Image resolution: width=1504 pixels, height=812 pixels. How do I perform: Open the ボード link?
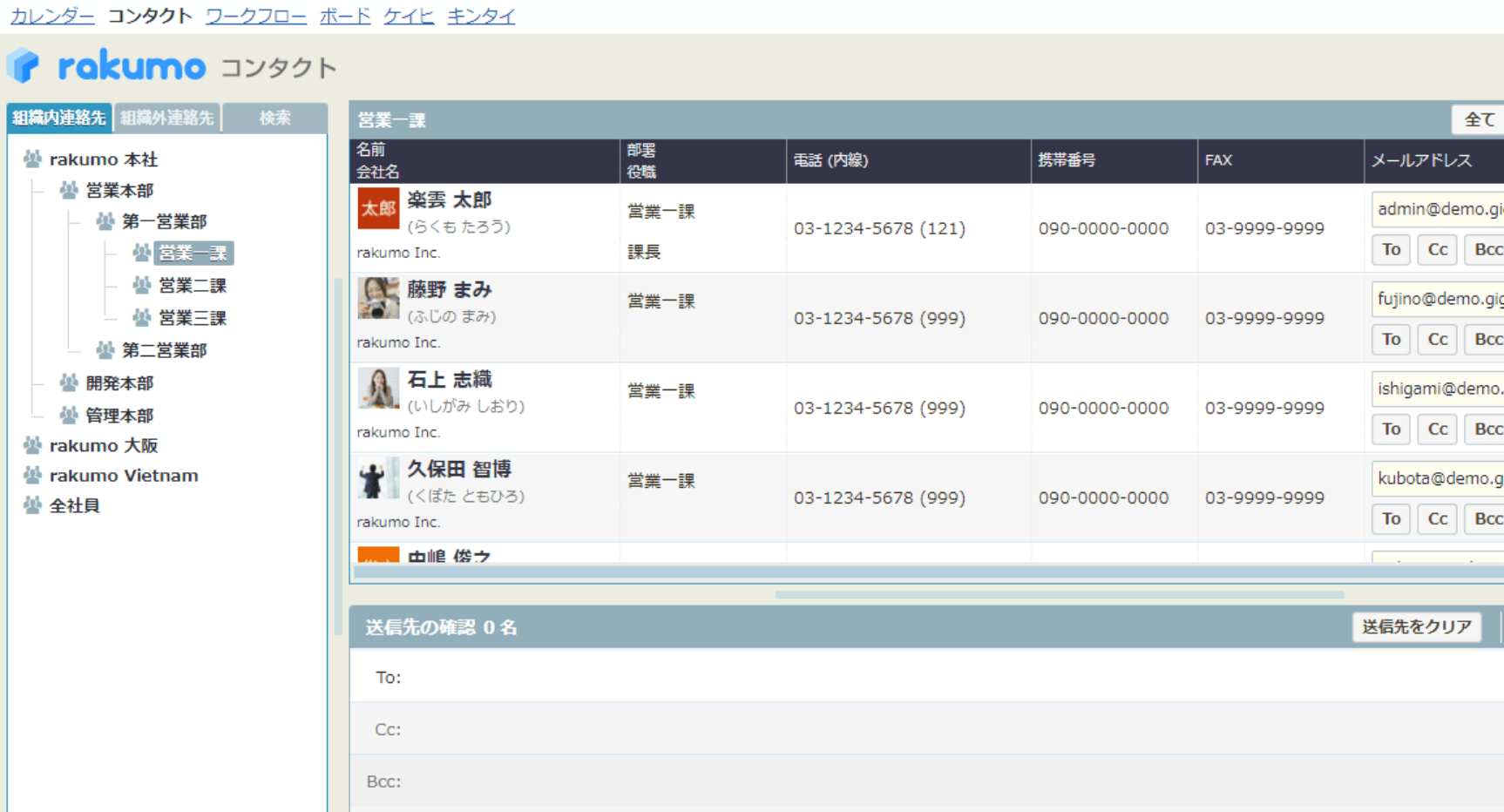(345, 16)
